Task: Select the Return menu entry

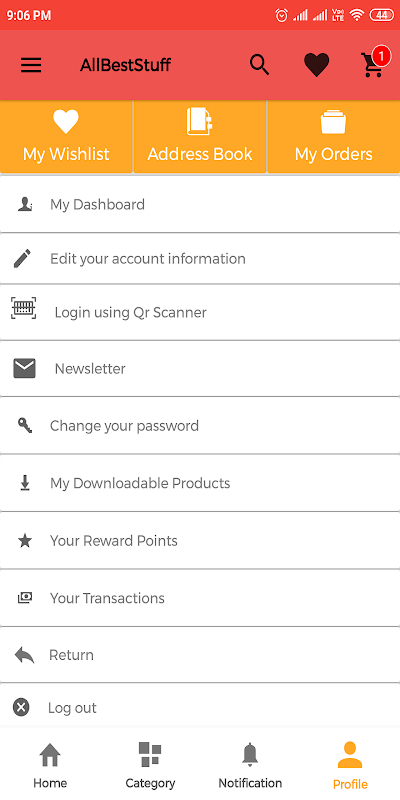Action: tap(200, 655)
